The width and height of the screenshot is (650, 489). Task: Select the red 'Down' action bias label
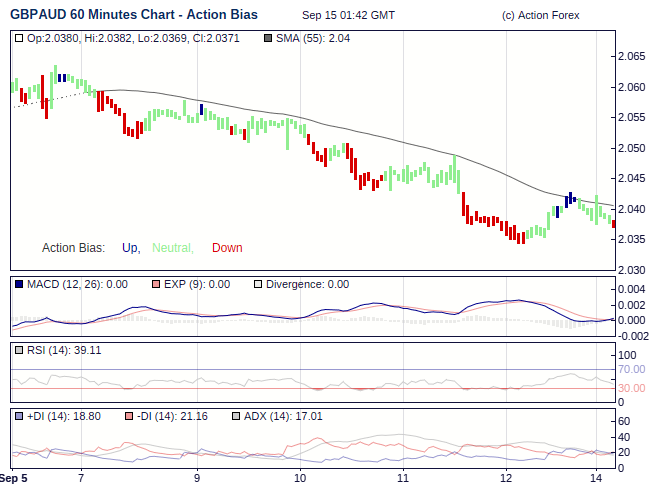coord(227,248)
